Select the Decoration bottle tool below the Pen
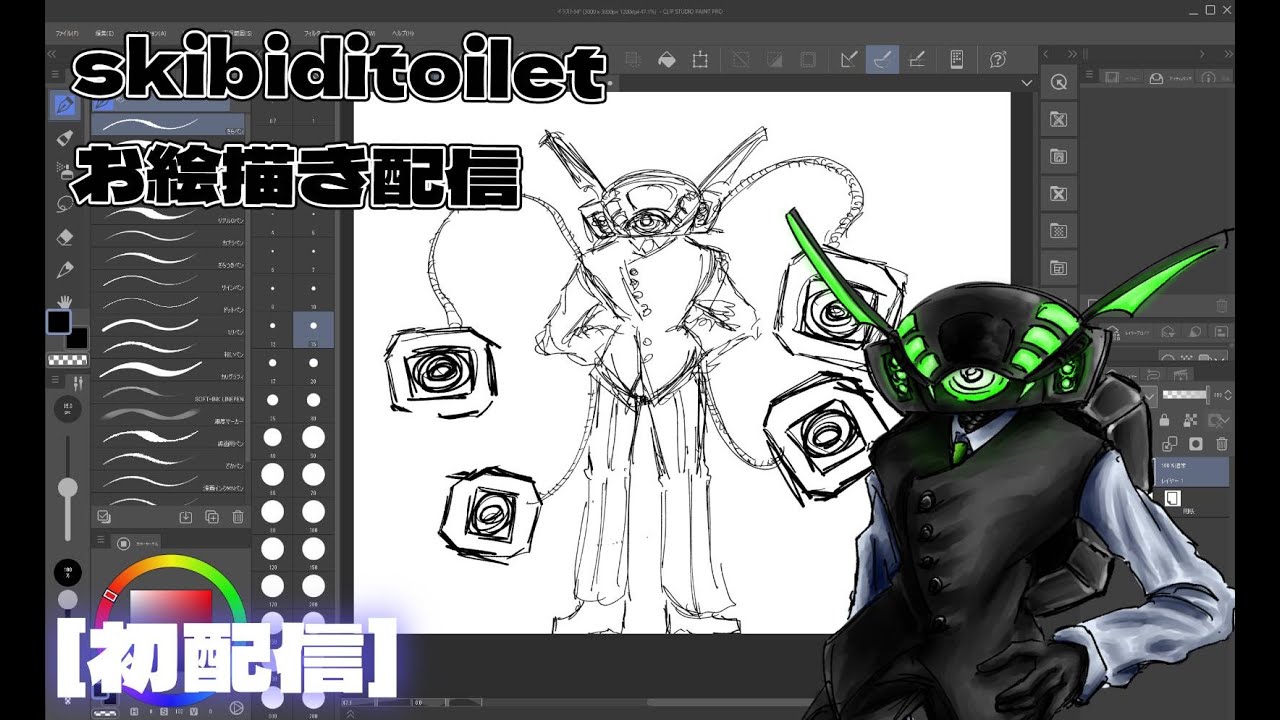The width and height of the screenshot is (1280, 720). tap(66, 137)
